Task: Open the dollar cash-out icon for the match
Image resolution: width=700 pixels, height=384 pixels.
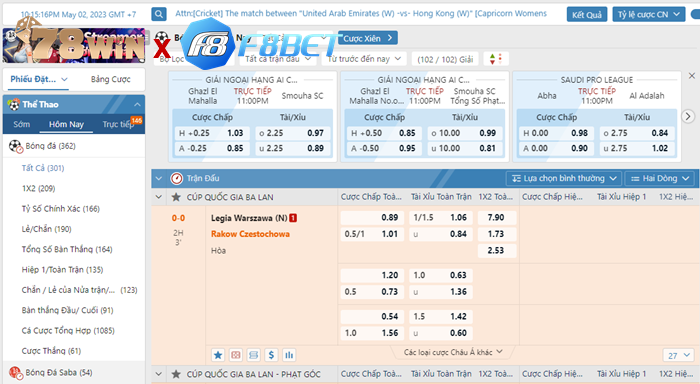Action: pyautogui.click(x=271, y=355)
